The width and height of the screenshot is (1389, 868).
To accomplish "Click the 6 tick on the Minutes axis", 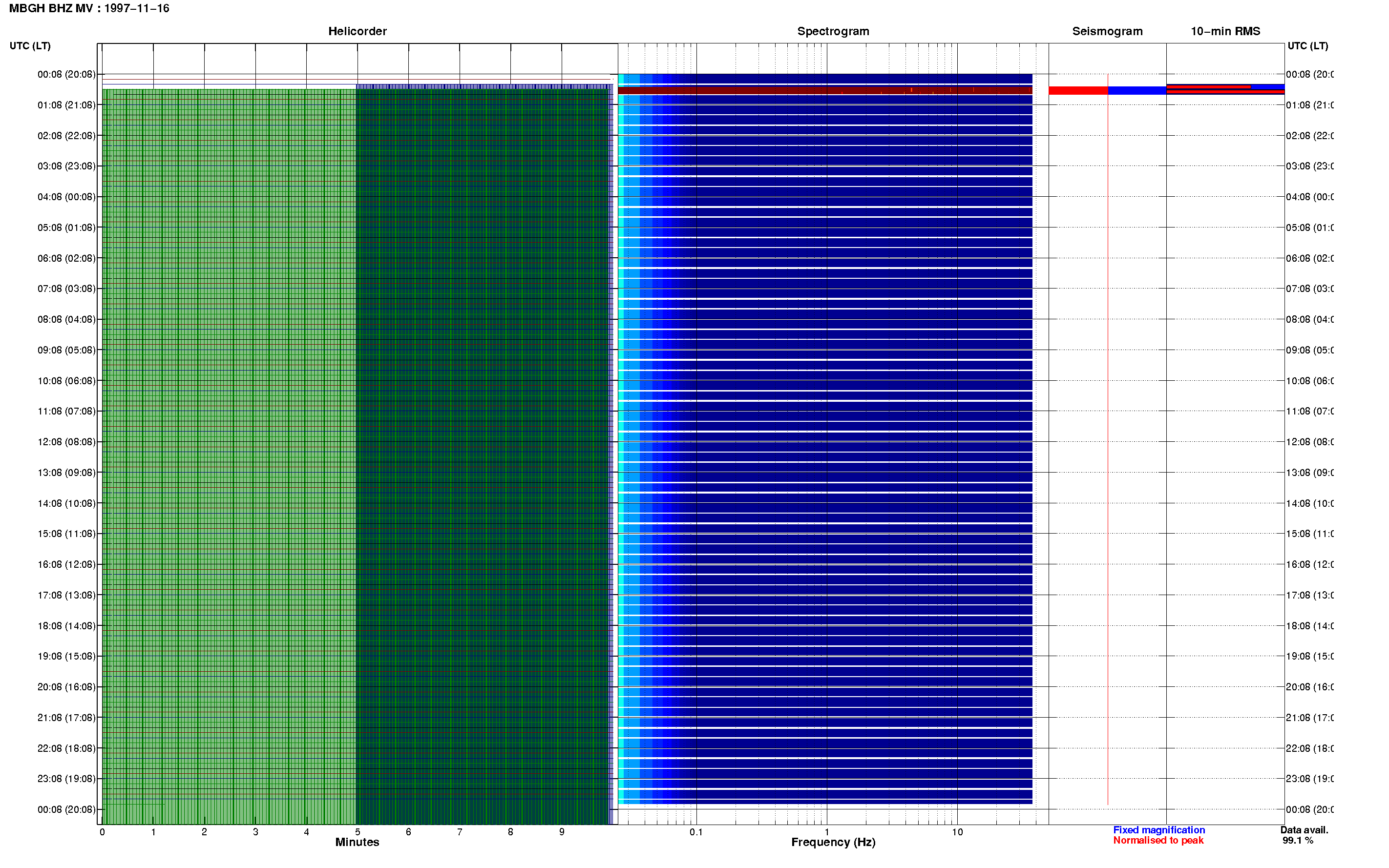I will pos(409,832).
